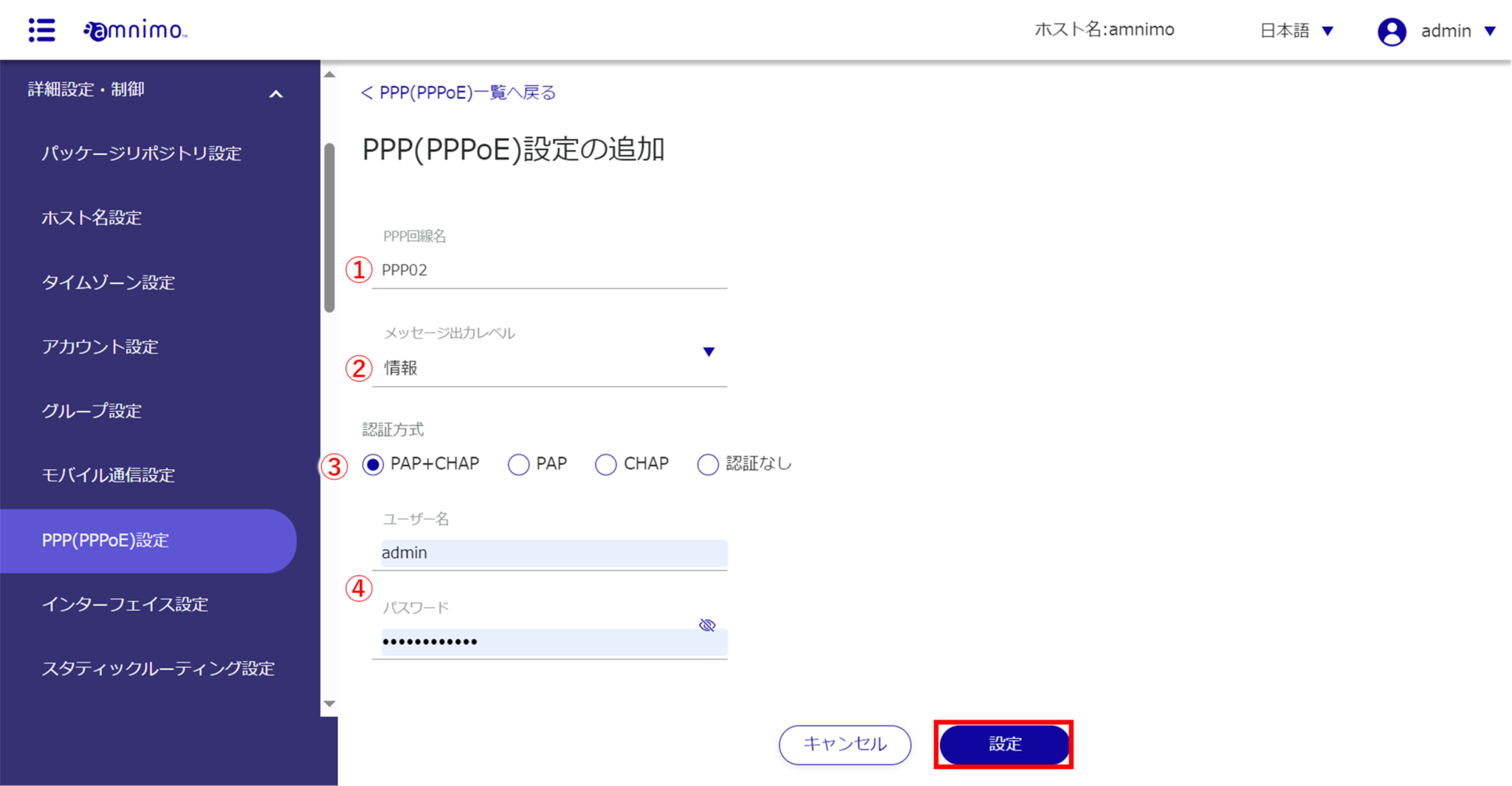Image resolution: width=1512 pixels, height=786 pixels.
Task: Click the 設定 submit button
Action: [1003, 745]
